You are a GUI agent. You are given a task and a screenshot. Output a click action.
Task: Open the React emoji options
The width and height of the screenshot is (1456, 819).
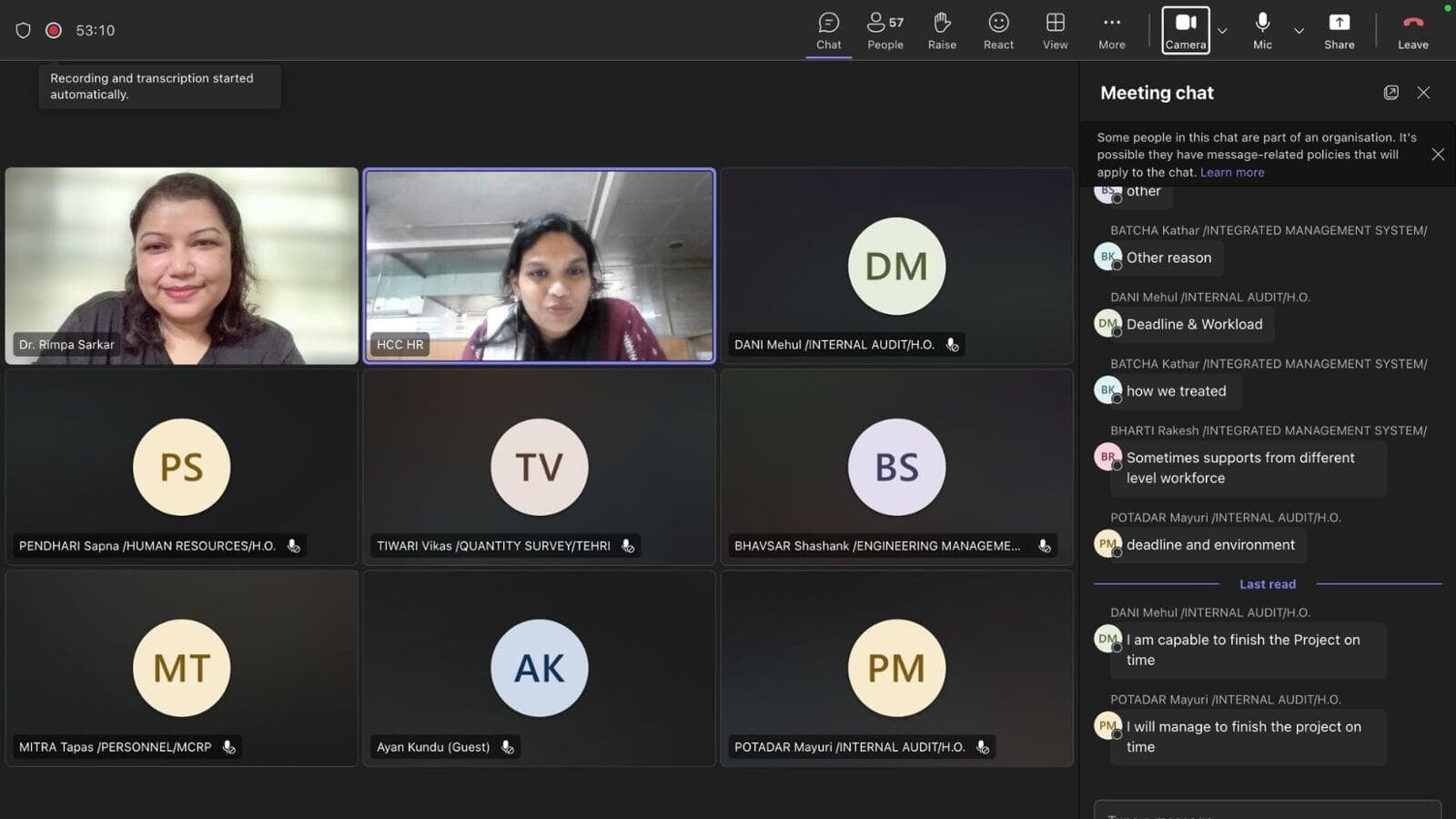[x=998, y=31]
